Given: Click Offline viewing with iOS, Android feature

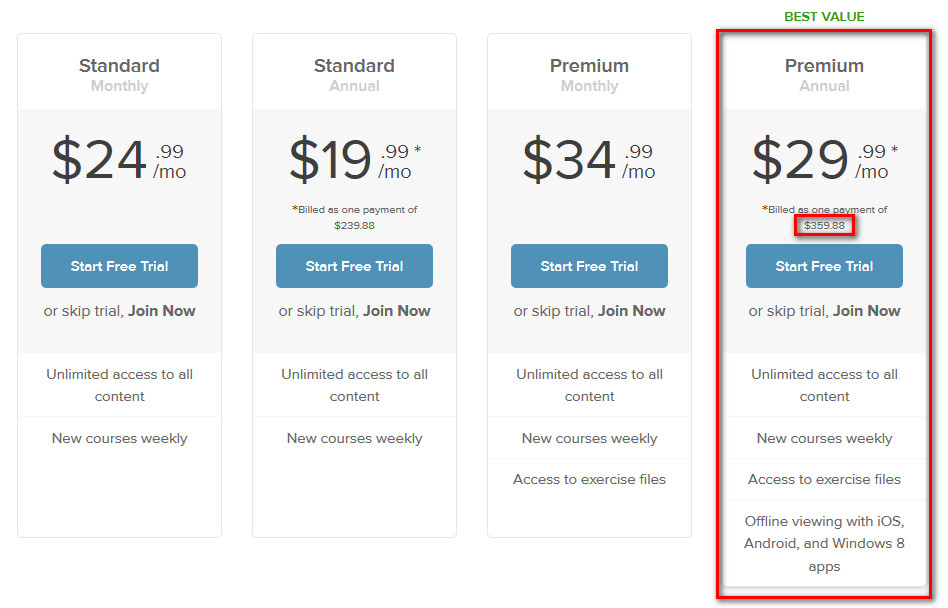Looking at the screenshot, I should pos(824,544).
